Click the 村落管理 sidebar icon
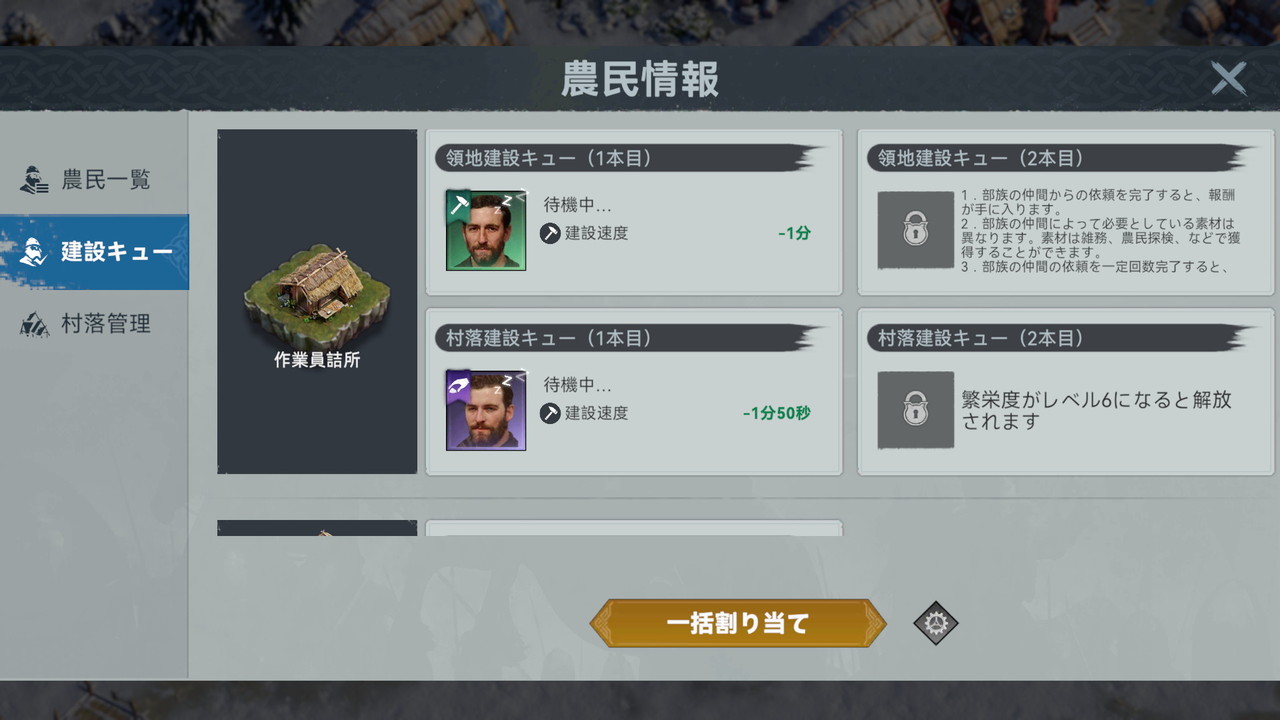 (x=34, y=324)
